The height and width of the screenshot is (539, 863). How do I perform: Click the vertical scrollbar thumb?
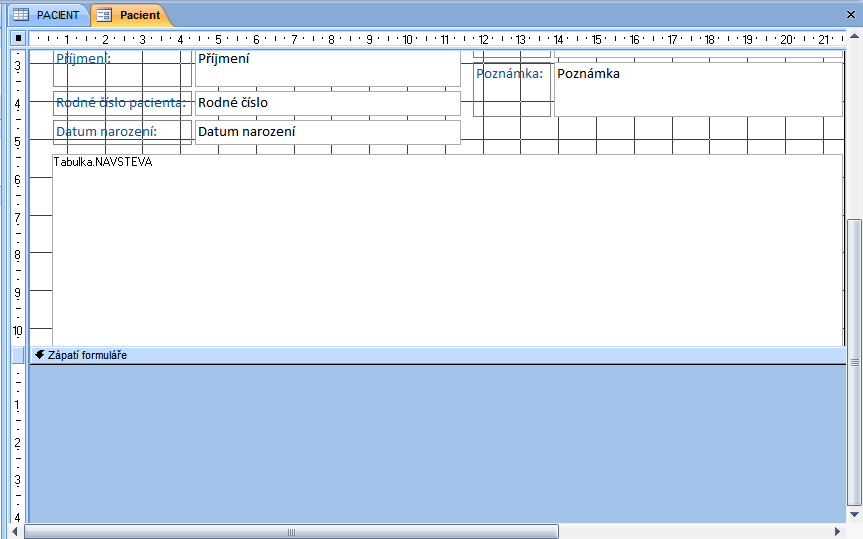pyautogui.click(x=854, y=362)
